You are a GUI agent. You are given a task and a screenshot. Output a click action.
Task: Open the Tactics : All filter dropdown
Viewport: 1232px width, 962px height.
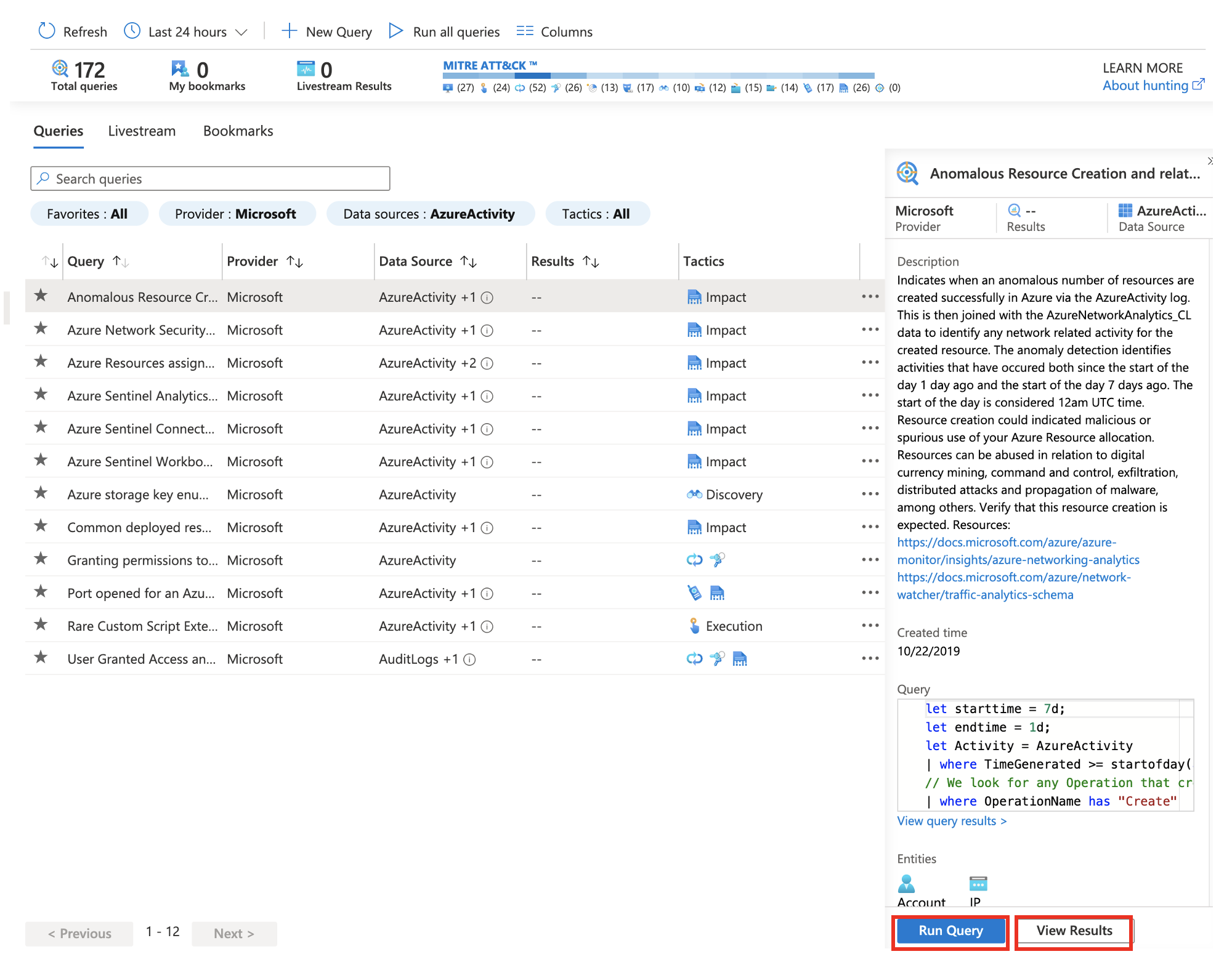pyautogui.click(x=596, y=214)
